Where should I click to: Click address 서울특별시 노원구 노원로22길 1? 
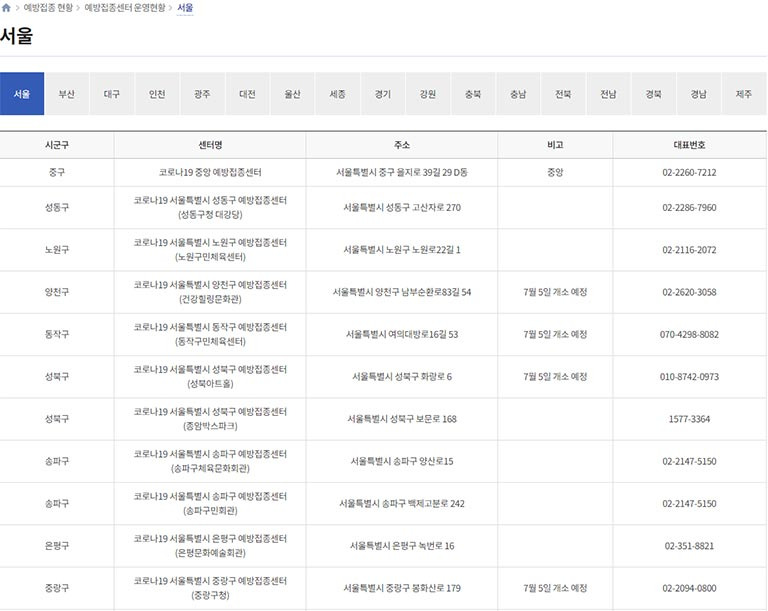click(402, 250)
